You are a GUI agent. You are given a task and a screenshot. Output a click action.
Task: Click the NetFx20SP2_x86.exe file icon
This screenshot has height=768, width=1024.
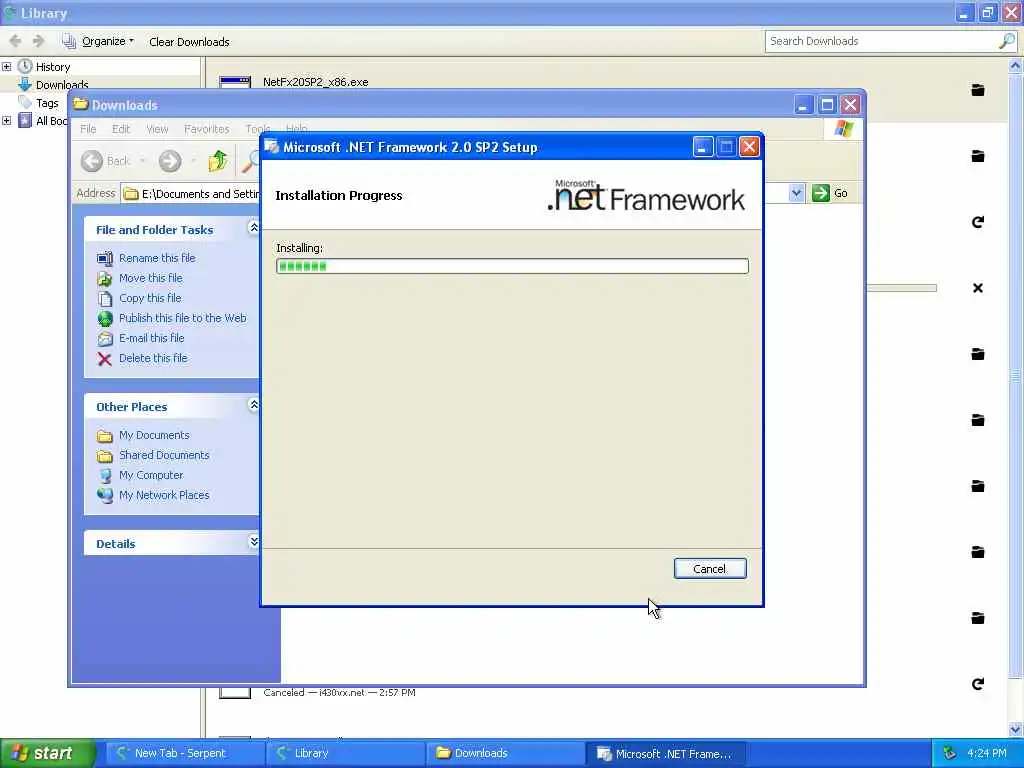click(235, 82)
